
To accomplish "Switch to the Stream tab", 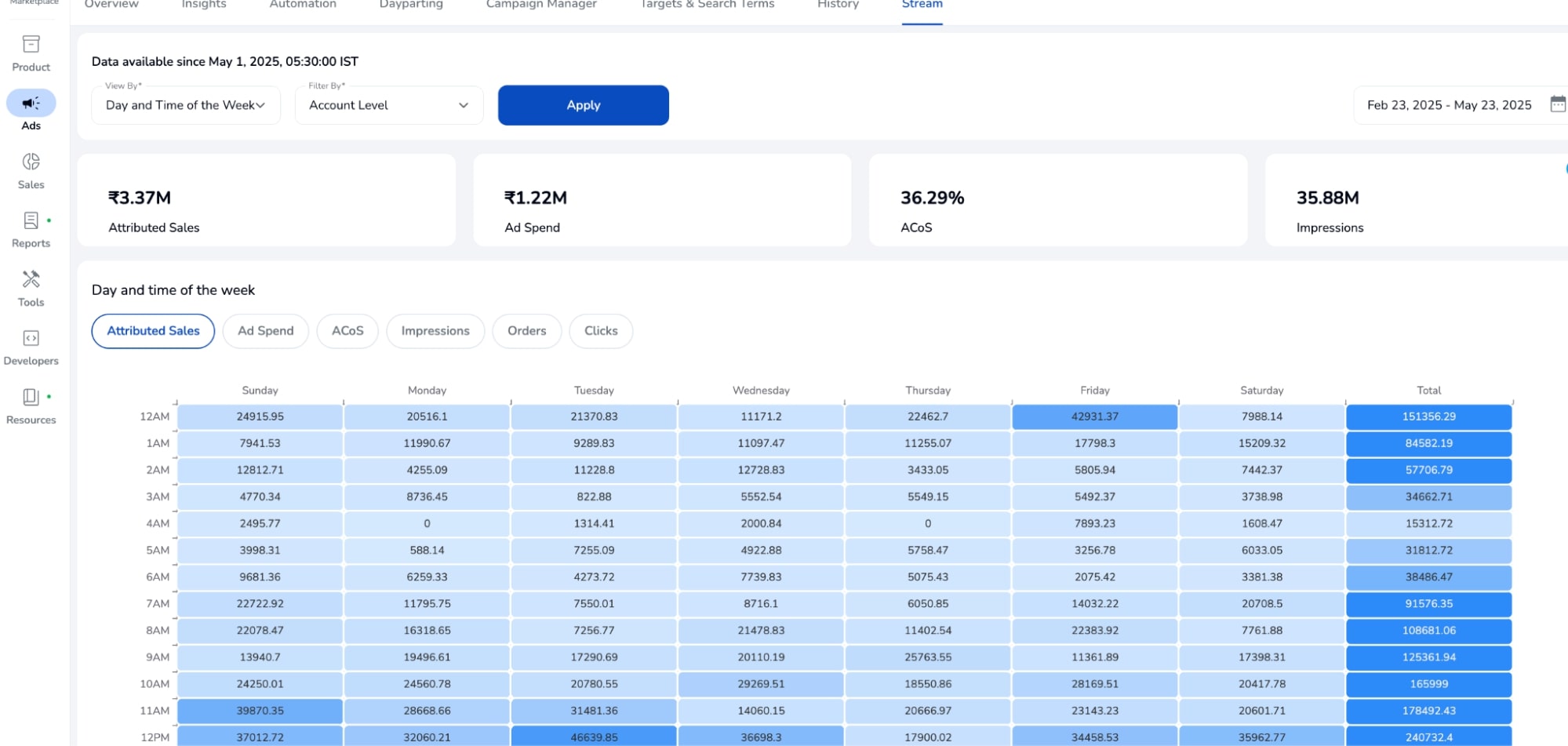I will click(922, 5).
